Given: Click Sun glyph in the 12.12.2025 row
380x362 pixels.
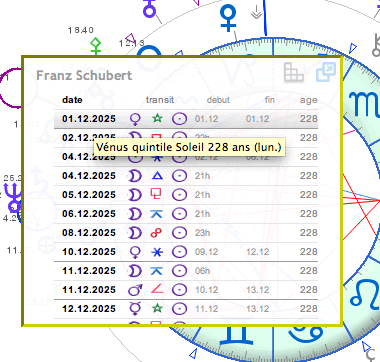Looking at the screenshot, I should click(x=179, y=309).
